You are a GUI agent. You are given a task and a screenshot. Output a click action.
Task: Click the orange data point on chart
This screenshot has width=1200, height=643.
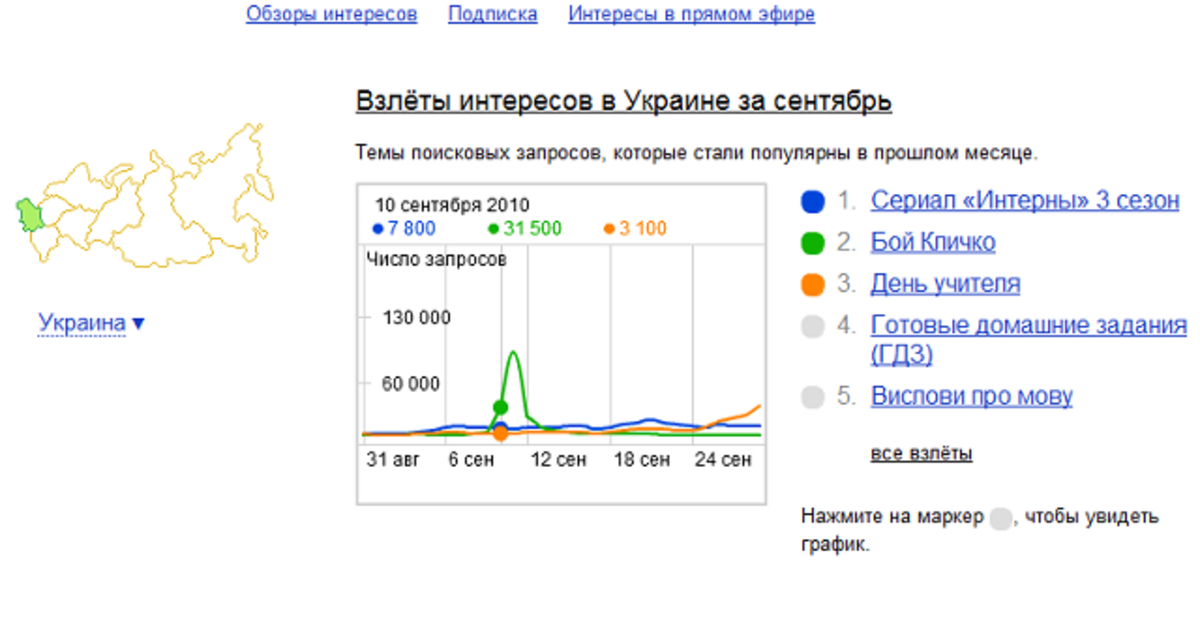[500, 433]
